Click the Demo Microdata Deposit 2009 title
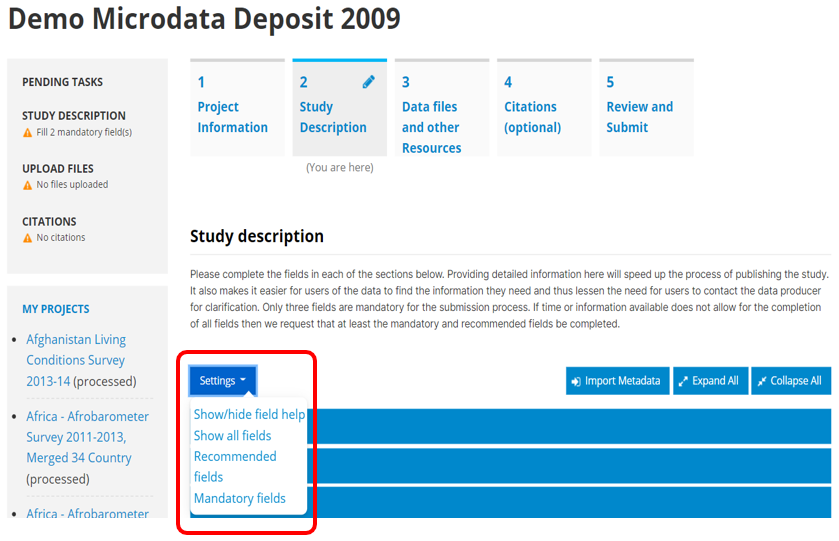This screenshot has width=839, height=541. tap(204, 19)
